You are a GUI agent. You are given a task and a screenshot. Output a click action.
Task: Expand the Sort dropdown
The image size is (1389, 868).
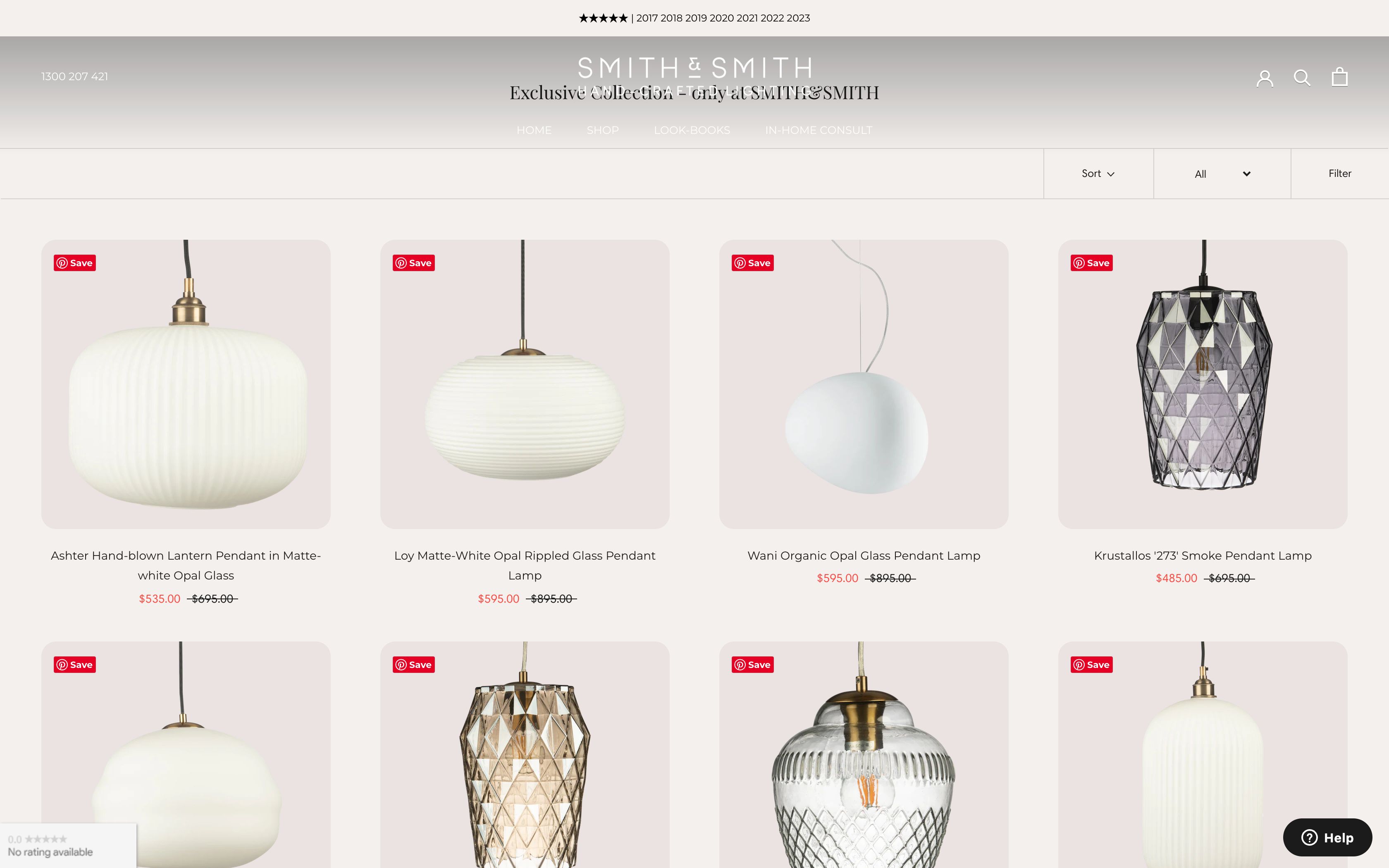tap(1098, 173)
